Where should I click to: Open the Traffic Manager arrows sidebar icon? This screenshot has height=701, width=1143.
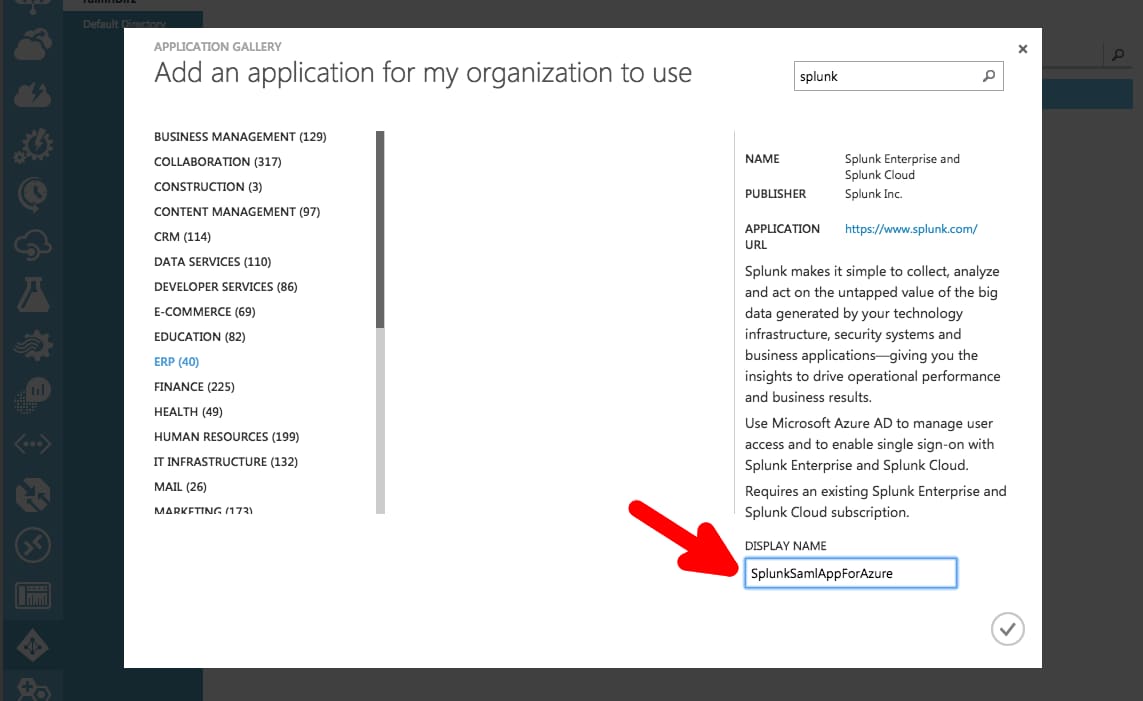pos(33,494)
